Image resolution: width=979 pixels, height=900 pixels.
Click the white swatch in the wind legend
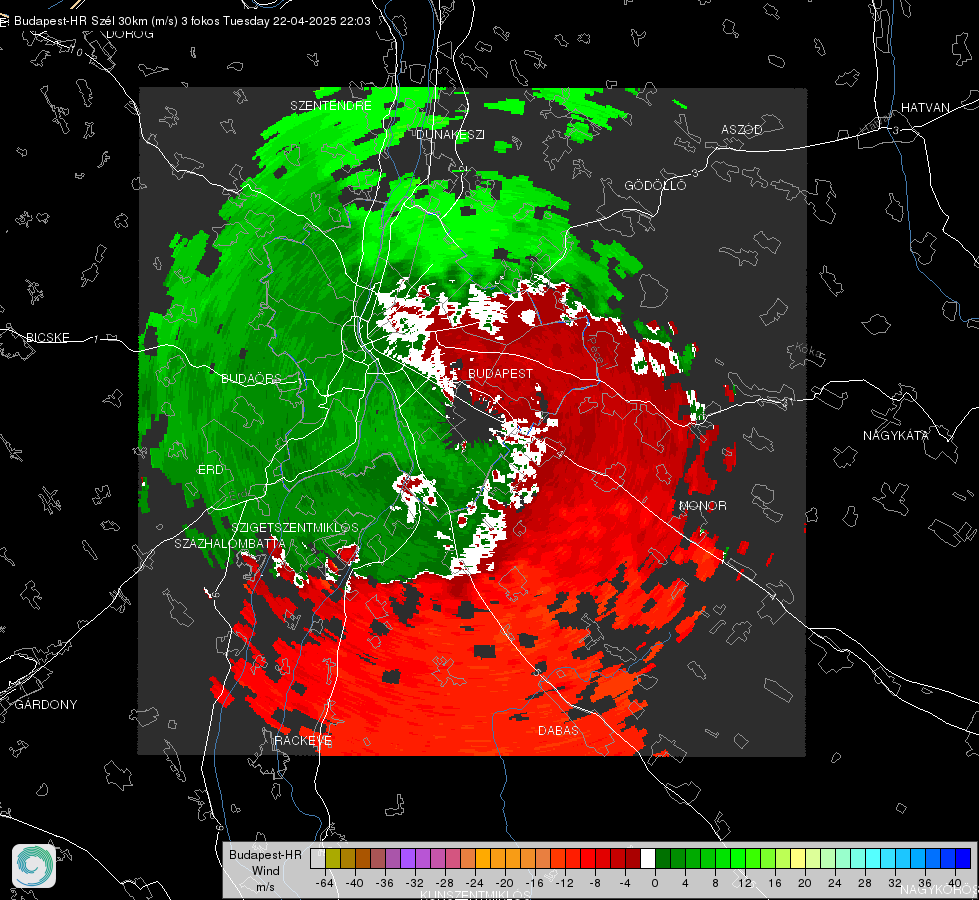click(x=647, y=859)
